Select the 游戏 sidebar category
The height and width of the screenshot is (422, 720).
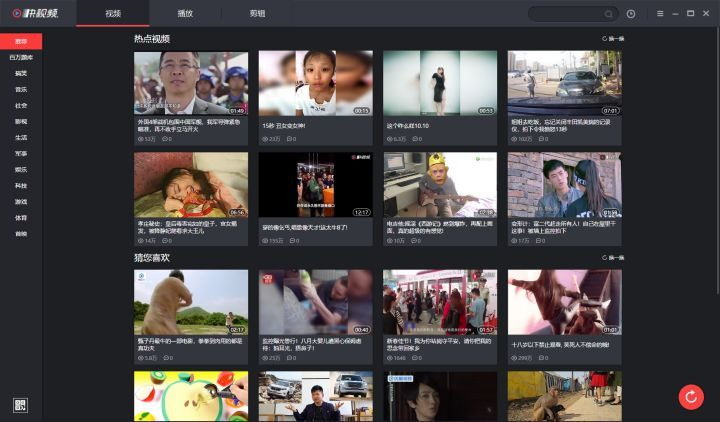point(21,202)
